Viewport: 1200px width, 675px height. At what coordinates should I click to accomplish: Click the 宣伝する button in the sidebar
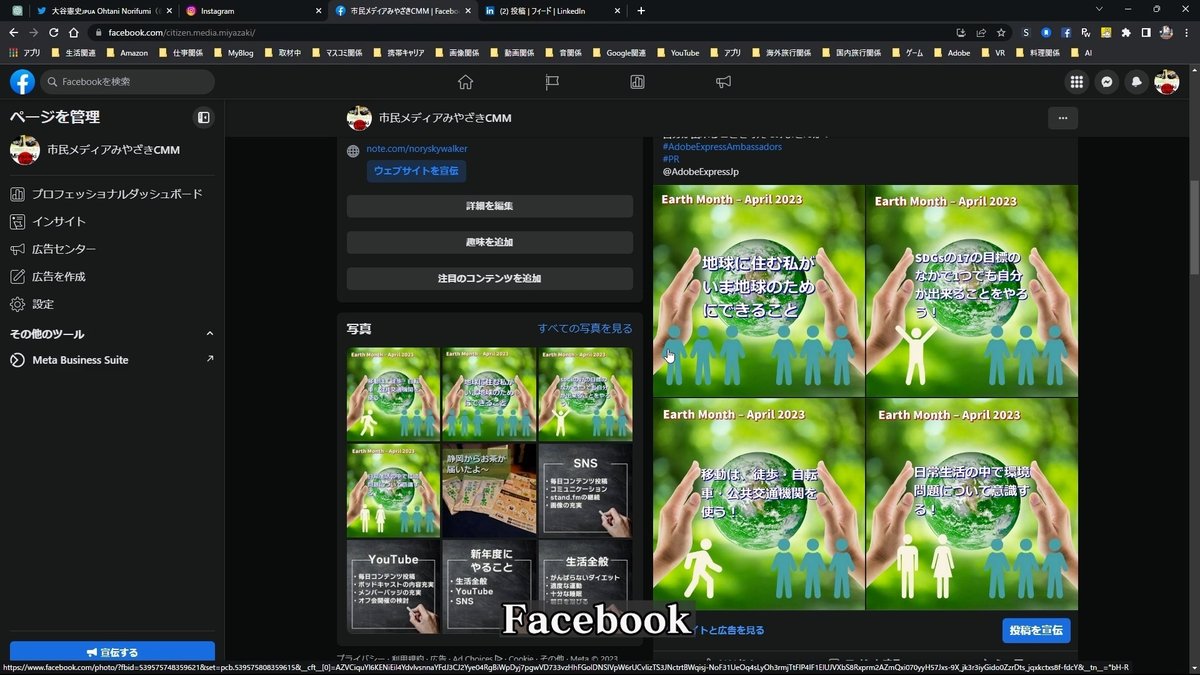pyautogui.click(x=112, y=652)
